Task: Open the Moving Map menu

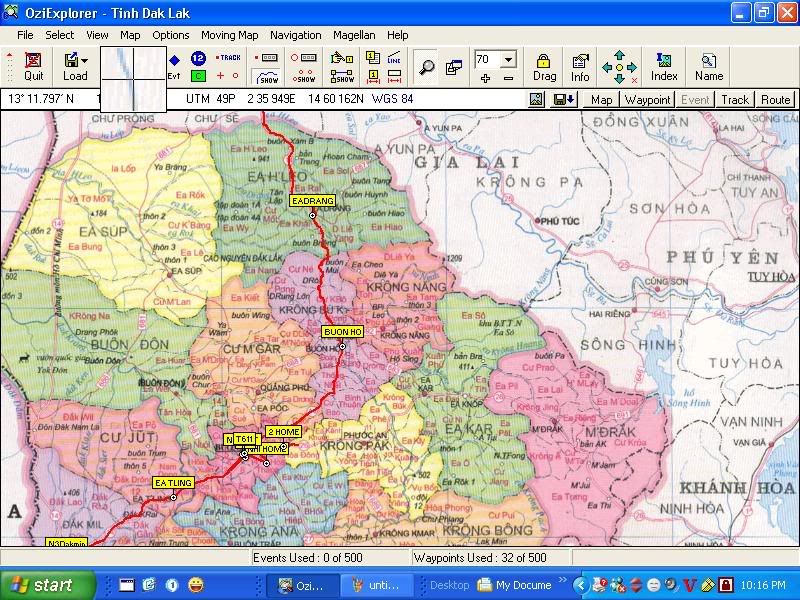Action: pos(230,35)
